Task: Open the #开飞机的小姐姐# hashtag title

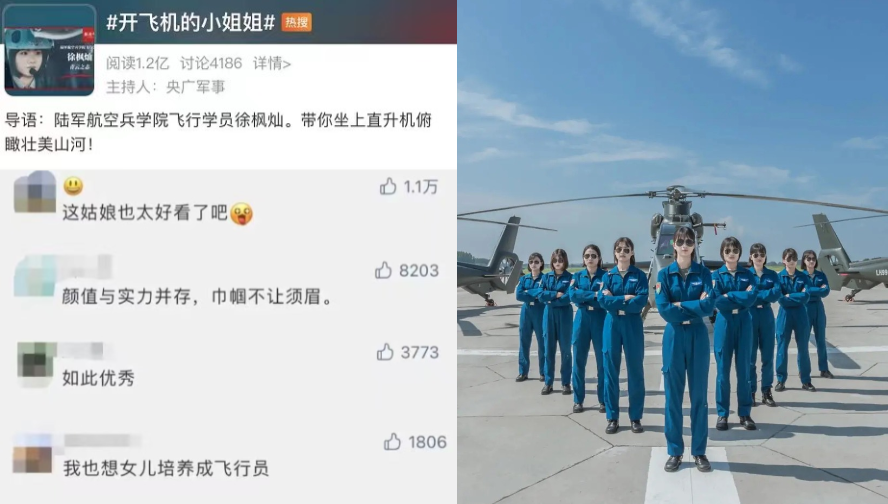Action: tap(191, 23)
